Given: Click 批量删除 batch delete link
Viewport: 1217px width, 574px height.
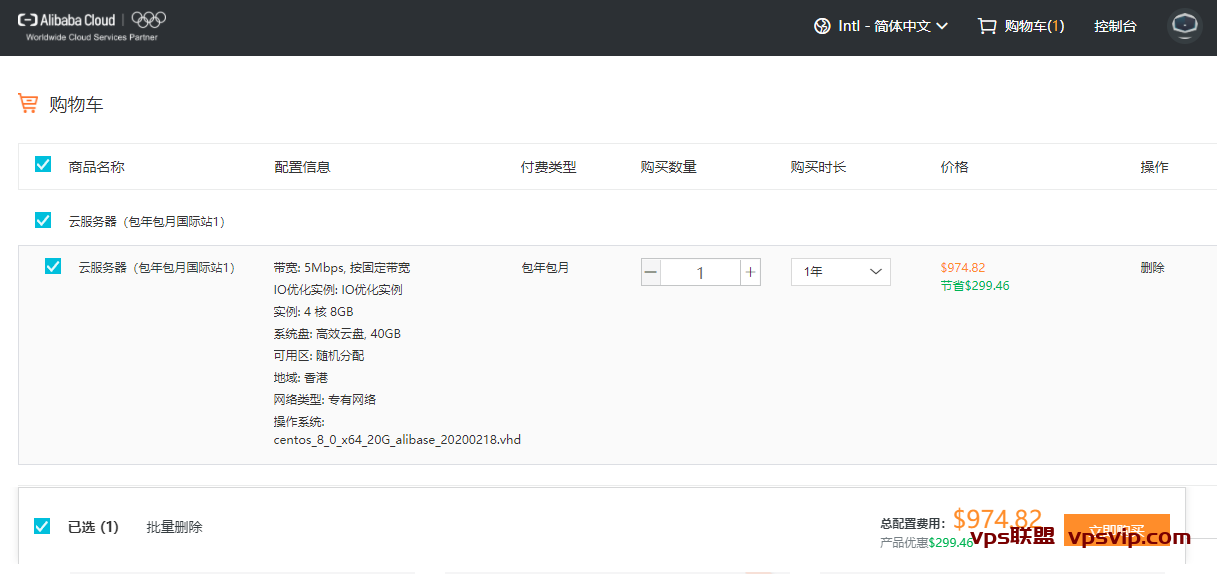Looking at the screenshot, I should point(174,527).
